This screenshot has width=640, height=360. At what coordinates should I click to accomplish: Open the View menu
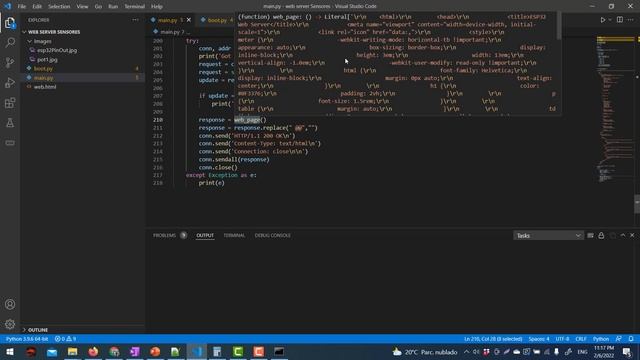[82, 7]
